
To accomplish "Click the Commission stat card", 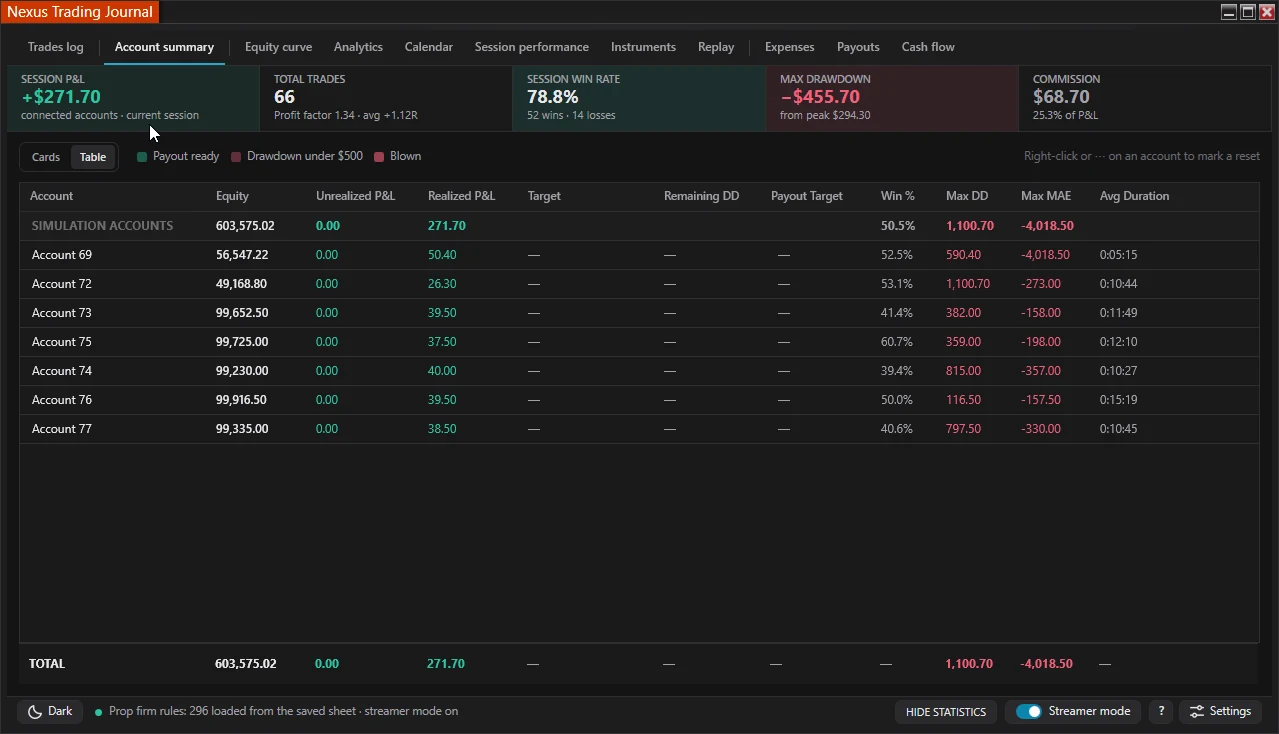I will [x=1145, y=98].
